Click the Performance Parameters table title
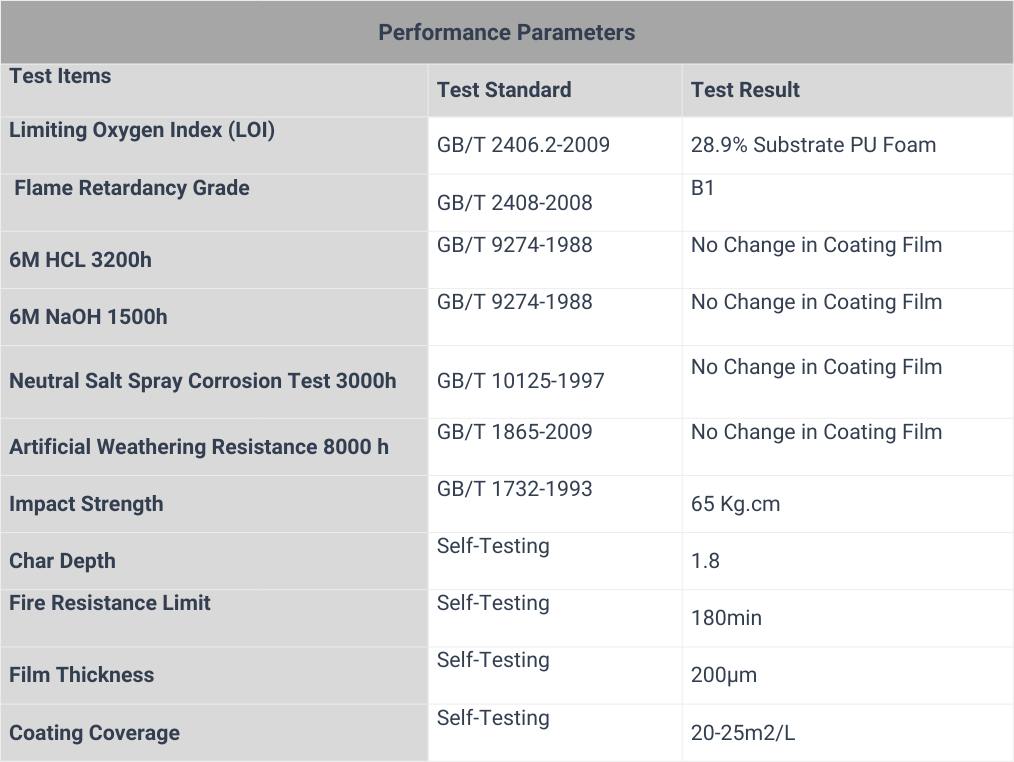1014x762 pixels. coord(506,32)
